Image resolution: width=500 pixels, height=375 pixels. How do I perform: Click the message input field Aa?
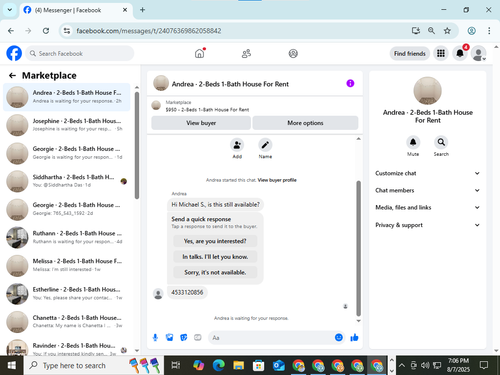coord(272,338)
